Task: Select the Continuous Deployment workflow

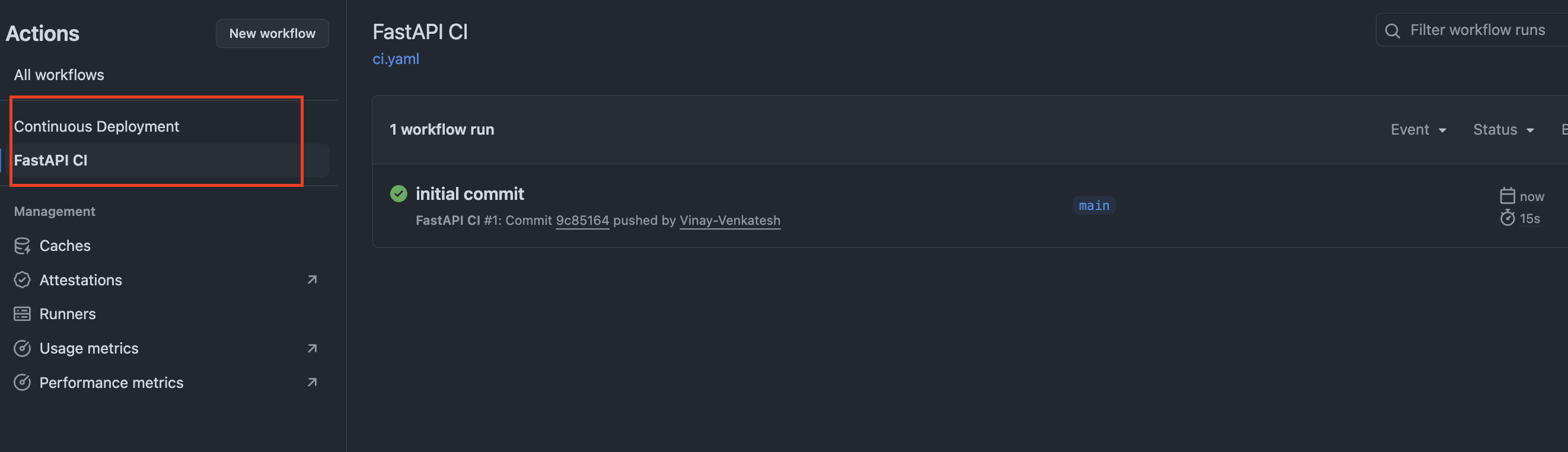Action: (97, 126)
